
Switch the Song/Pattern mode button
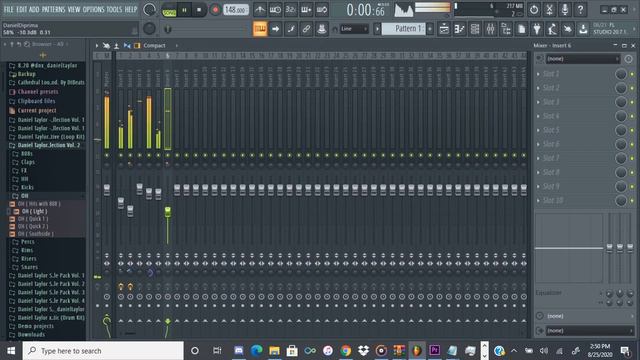[x=169, y=10]
